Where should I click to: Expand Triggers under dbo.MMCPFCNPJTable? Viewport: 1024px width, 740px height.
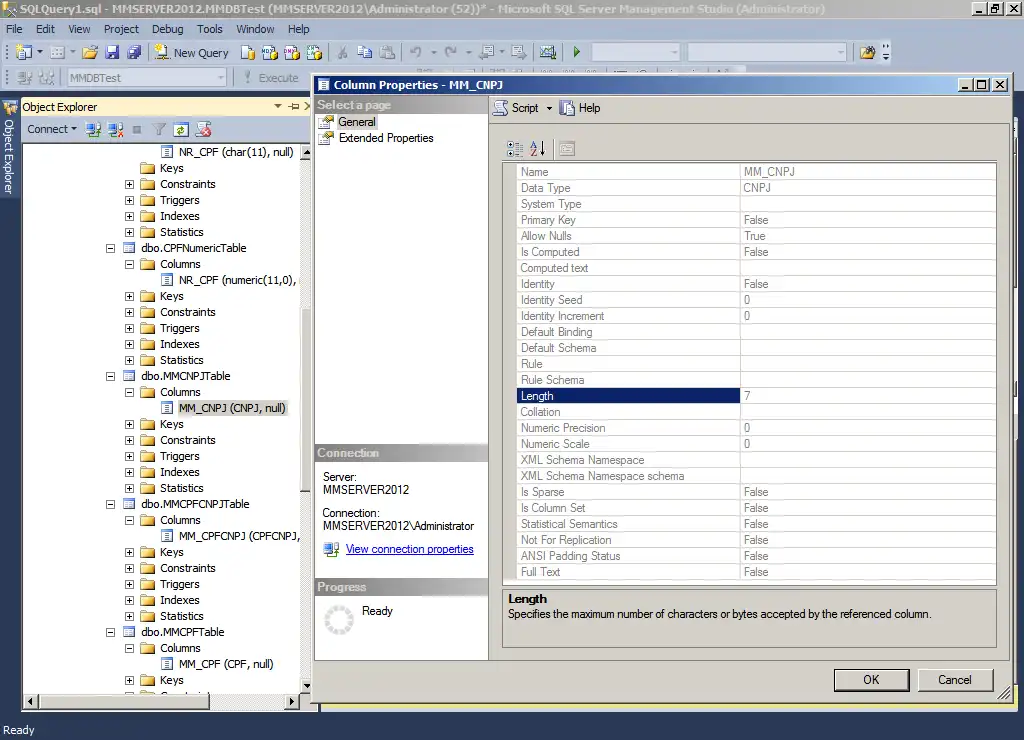coord(129,584)
